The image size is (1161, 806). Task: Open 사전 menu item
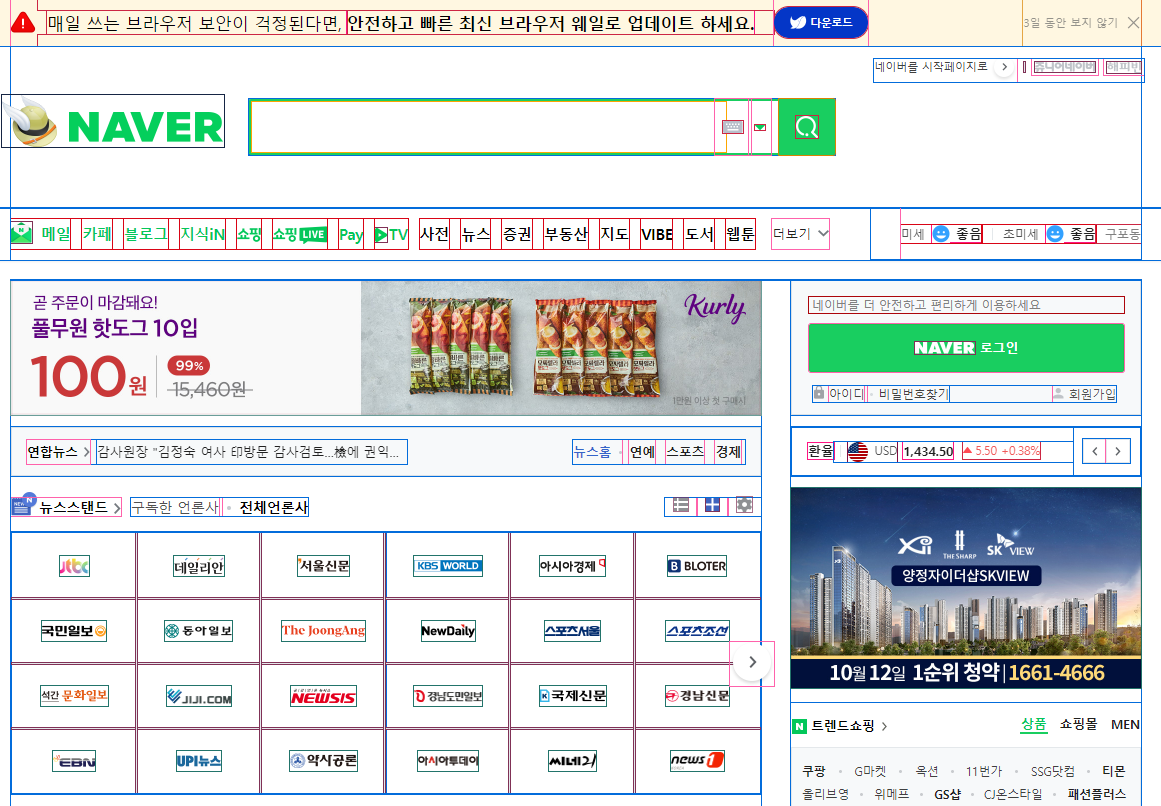435,234
